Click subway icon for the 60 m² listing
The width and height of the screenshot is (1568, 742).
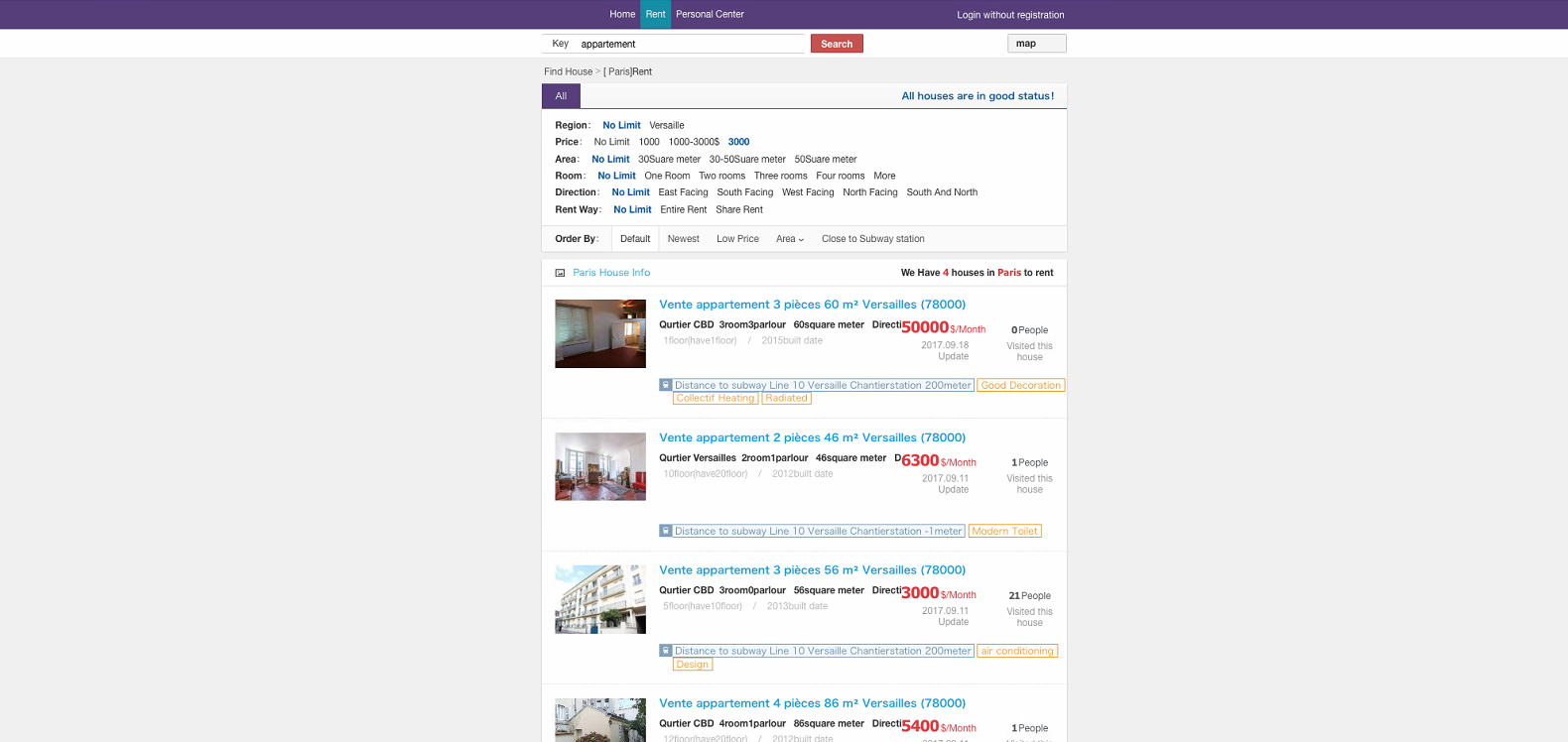[x=666, y=385]
